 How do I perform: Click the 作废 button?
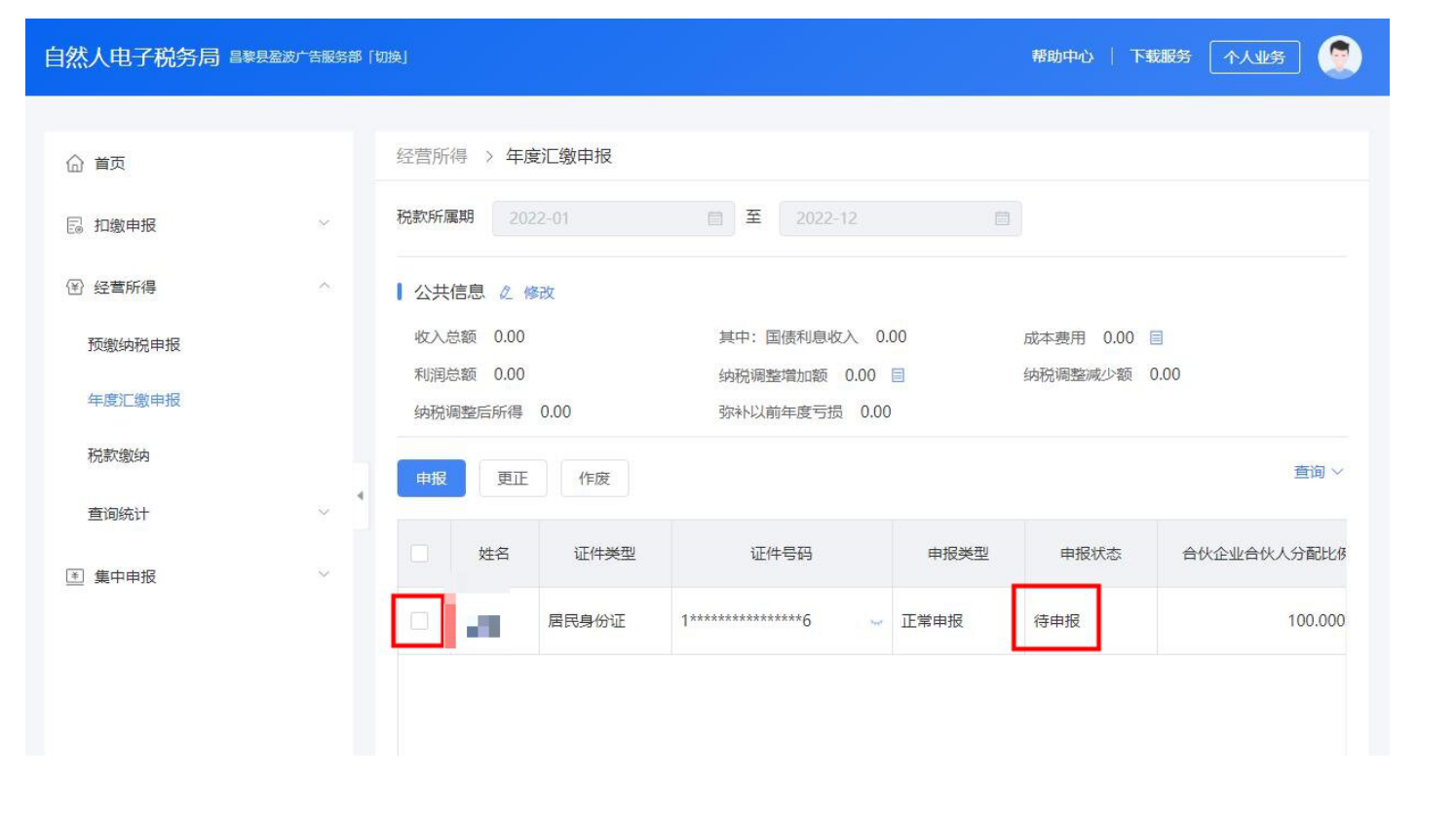point(594,478)
